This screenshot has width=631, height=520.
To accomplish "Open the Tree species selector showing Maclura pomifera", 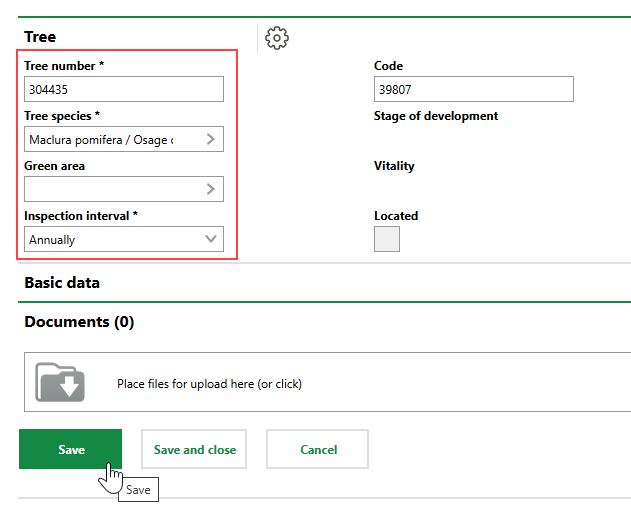I will (x=110, y=140).
